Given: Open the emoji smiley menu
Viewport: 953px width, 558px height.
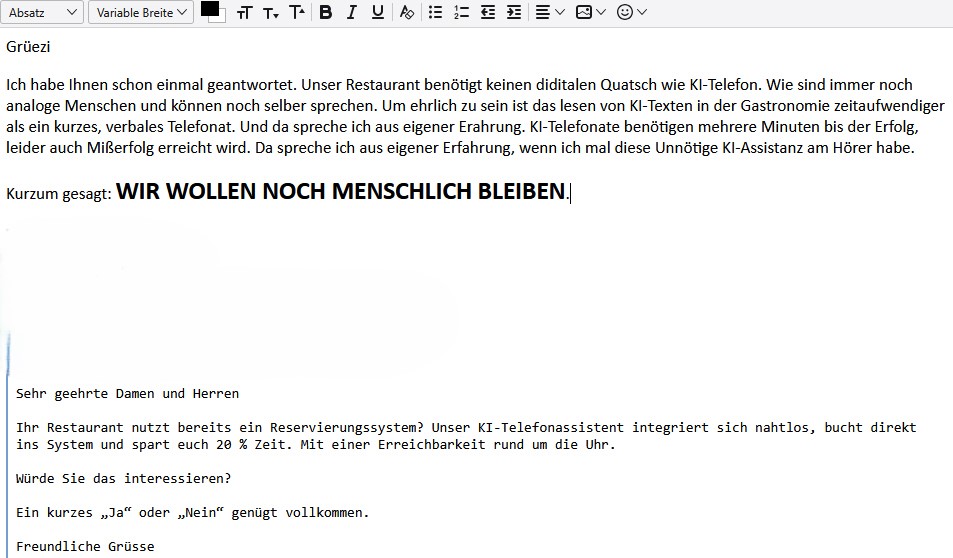Looking at the screenshot, I should click(632, 12).
